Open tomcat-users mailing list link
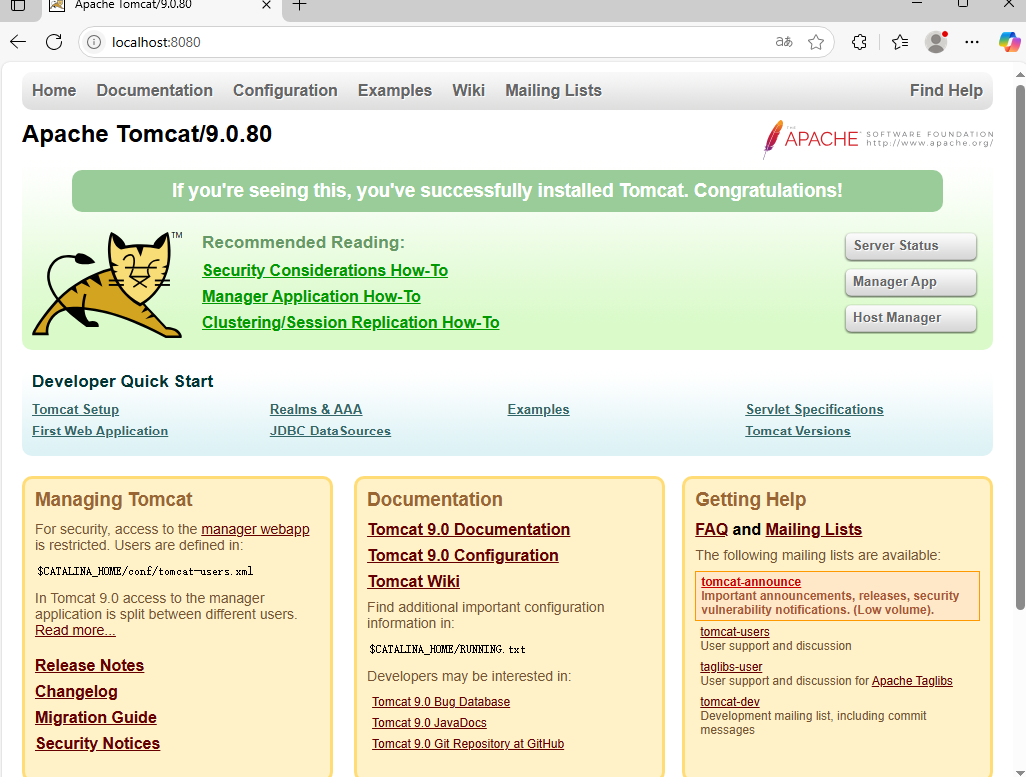The width and height of the screenshot is (1026, 777). point(735,632)
